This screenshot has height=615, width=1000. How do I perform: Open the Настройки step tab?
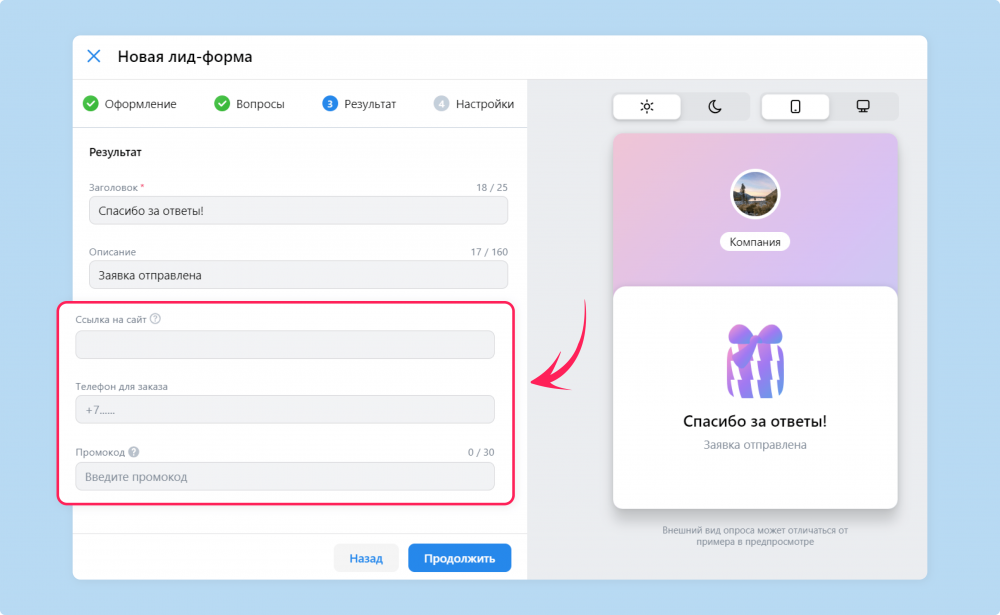(x=474, y=103)
